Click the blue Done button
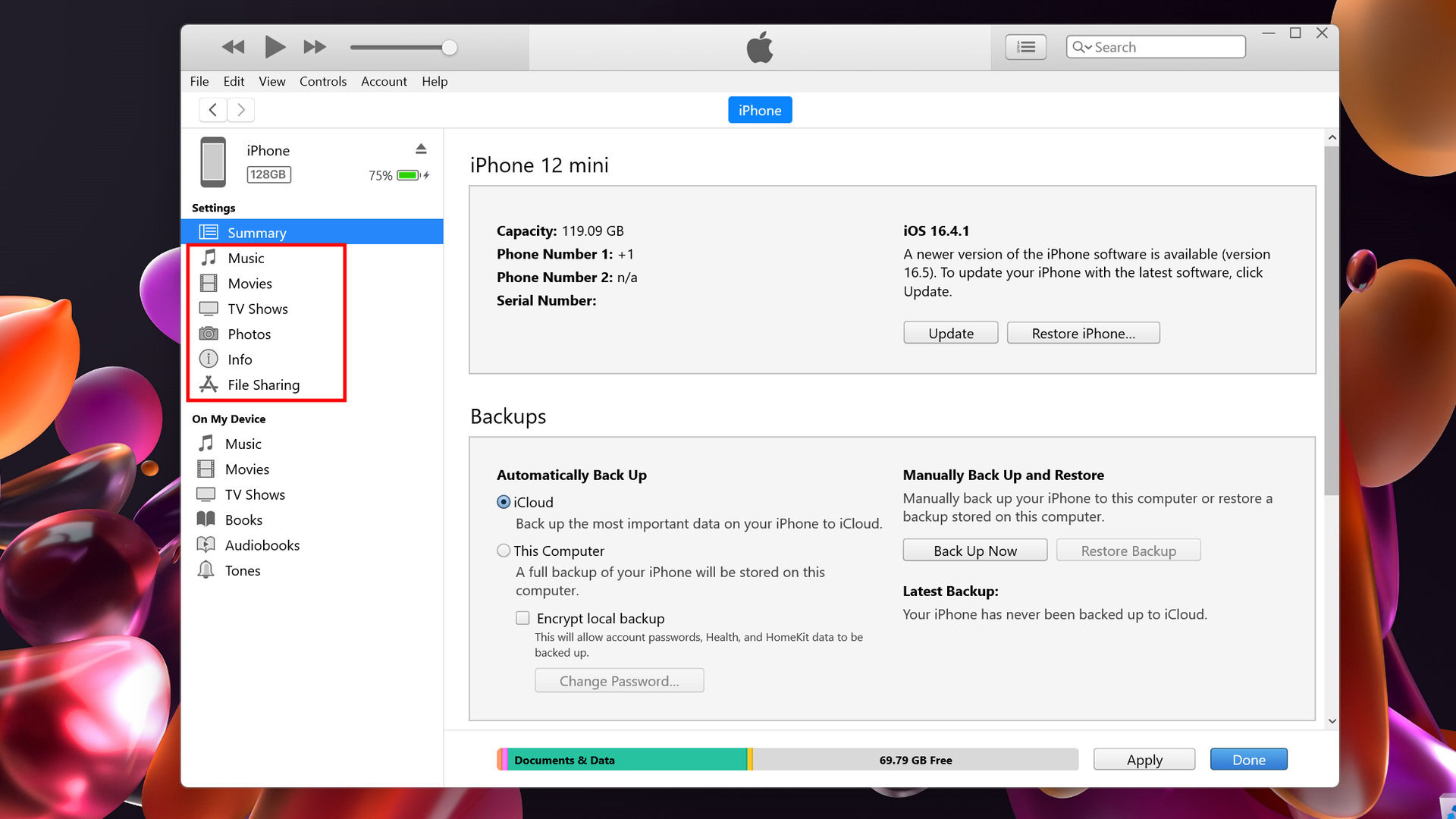The height and width of the screenshot is (819, 1456). tap(1248, 760)
